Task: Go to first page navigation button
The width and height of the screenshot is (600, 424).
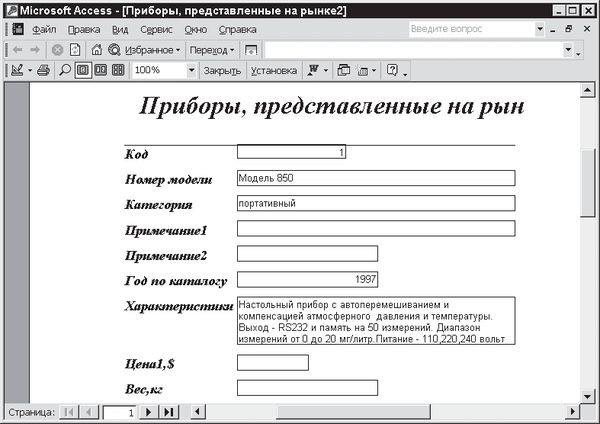Action: (x=69, y=412)
